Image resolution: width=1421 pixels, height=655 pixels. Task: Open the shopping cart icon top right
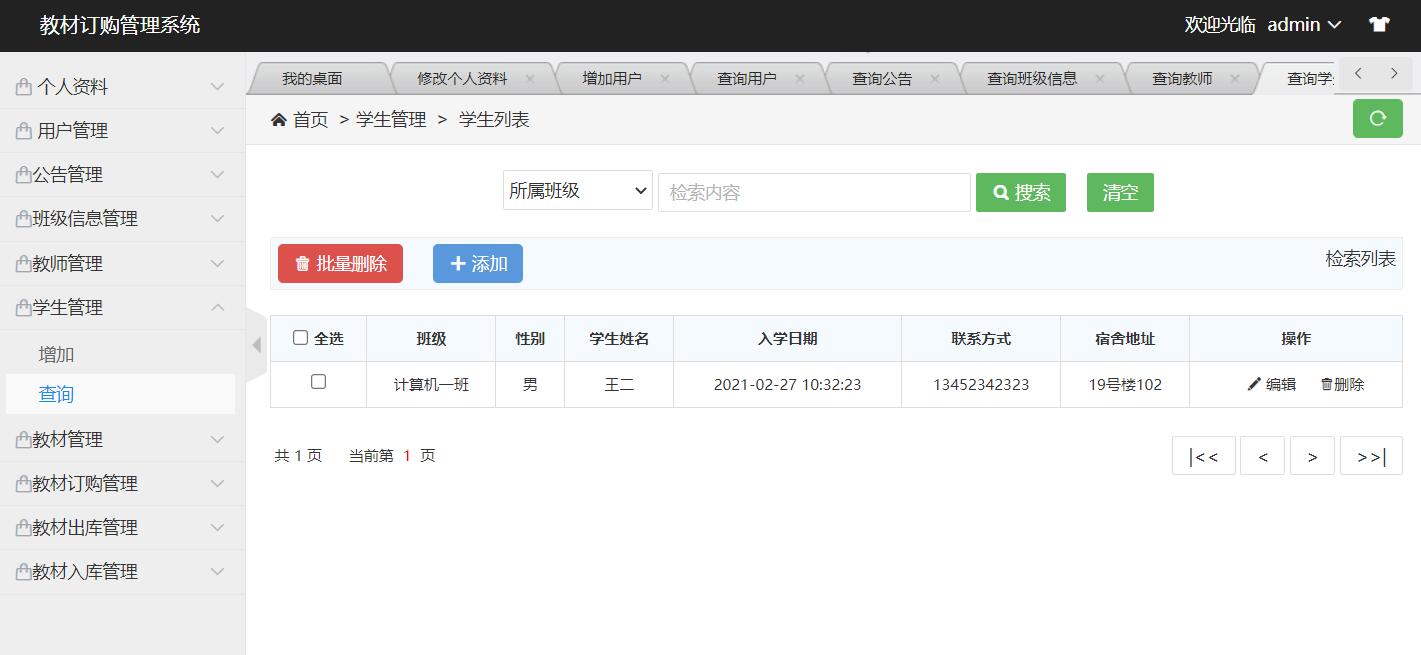1379,24
